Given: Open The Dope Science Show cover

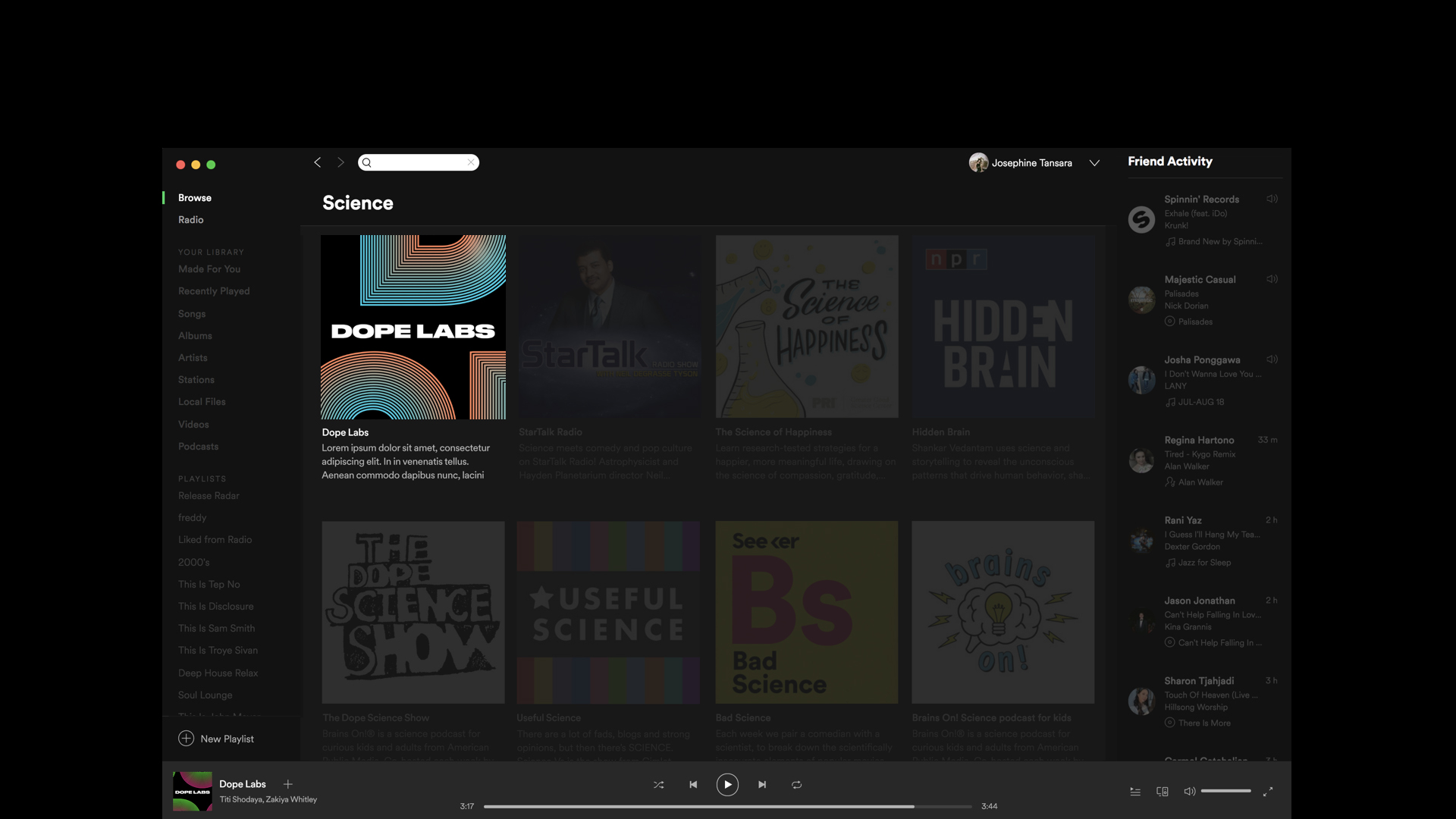Looking at the screenshot, I should 413,612.
